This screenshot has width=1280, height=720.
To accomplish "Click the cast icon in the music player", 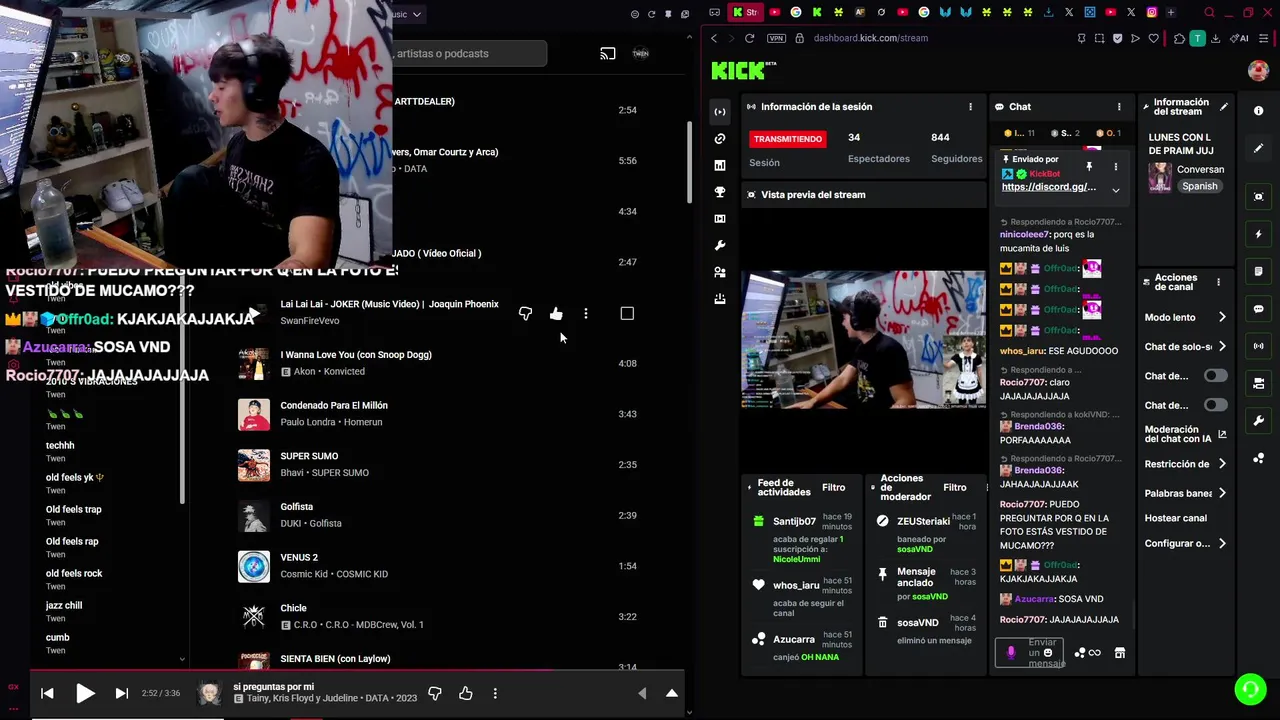I will coord(608,54).
